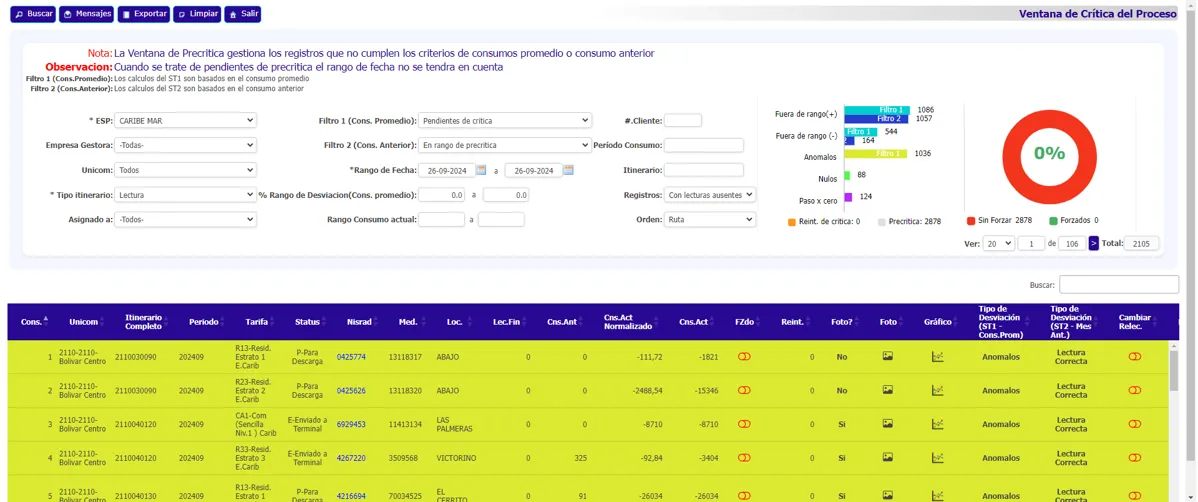Toggle FZdo switch for row 1

coord(744,357)
